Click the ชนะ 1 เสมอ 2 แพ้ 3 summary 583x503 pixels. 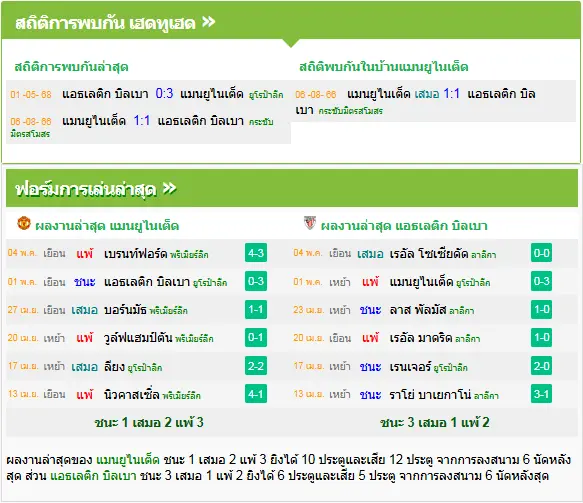tap(149, 423)
